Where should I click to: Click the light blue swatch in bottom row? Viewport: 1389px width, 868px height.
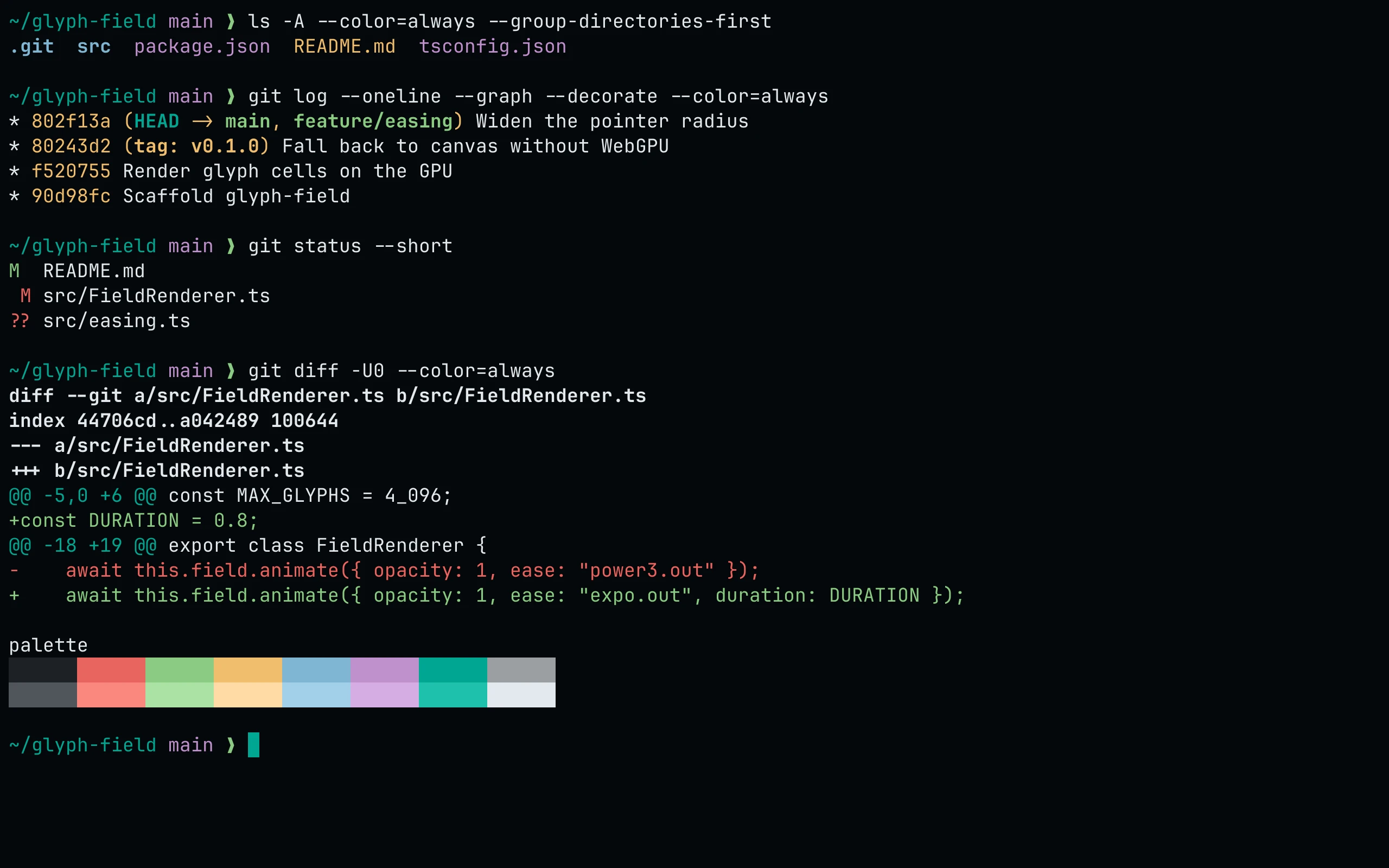(x=316, y=694)
